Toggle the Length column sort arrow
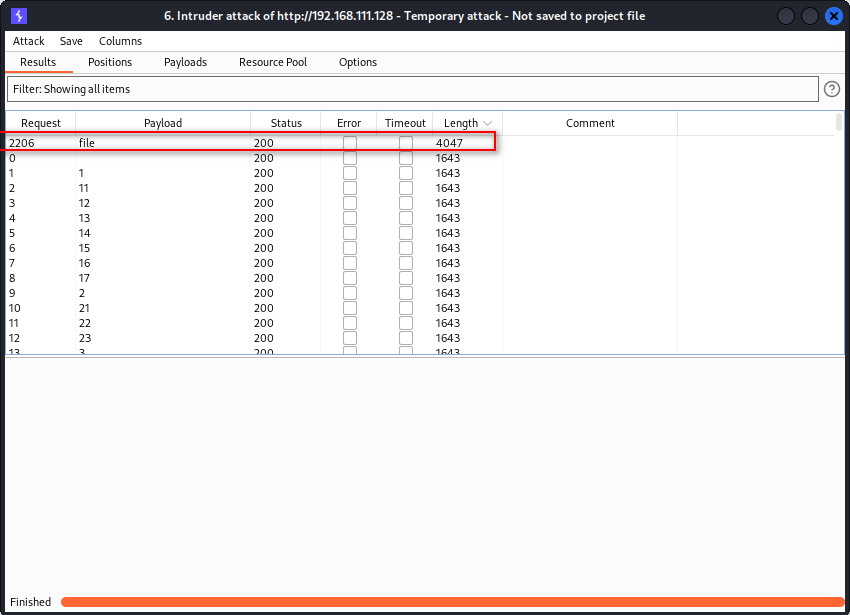Screen dimensions: 850x615 point(487,123)
